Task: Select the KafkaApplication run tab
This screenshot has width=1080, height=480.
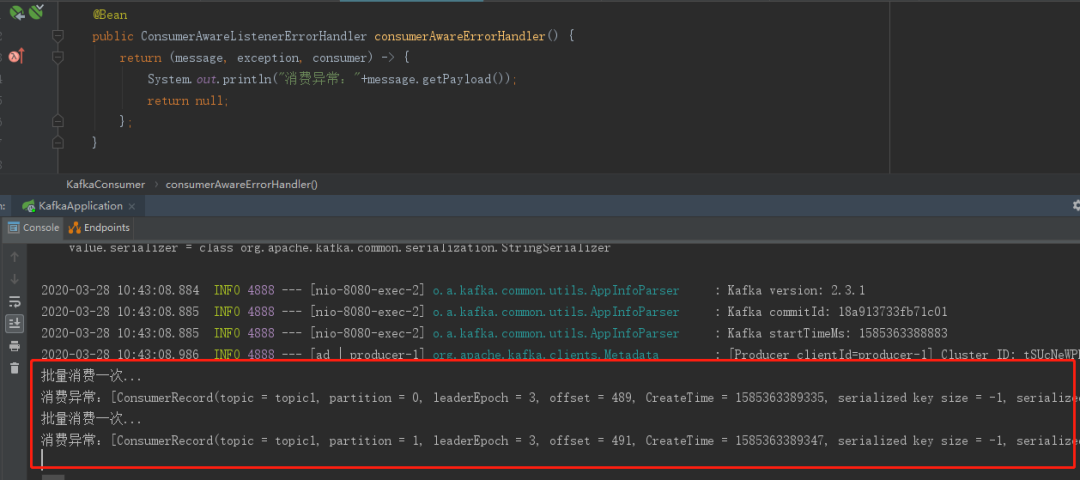Action: click(x=79, y=206)
